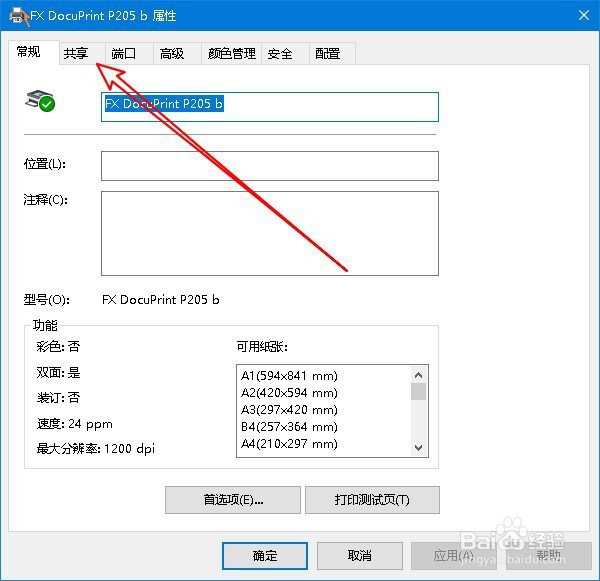Switch to the 常规 tab

coord(33,52)
